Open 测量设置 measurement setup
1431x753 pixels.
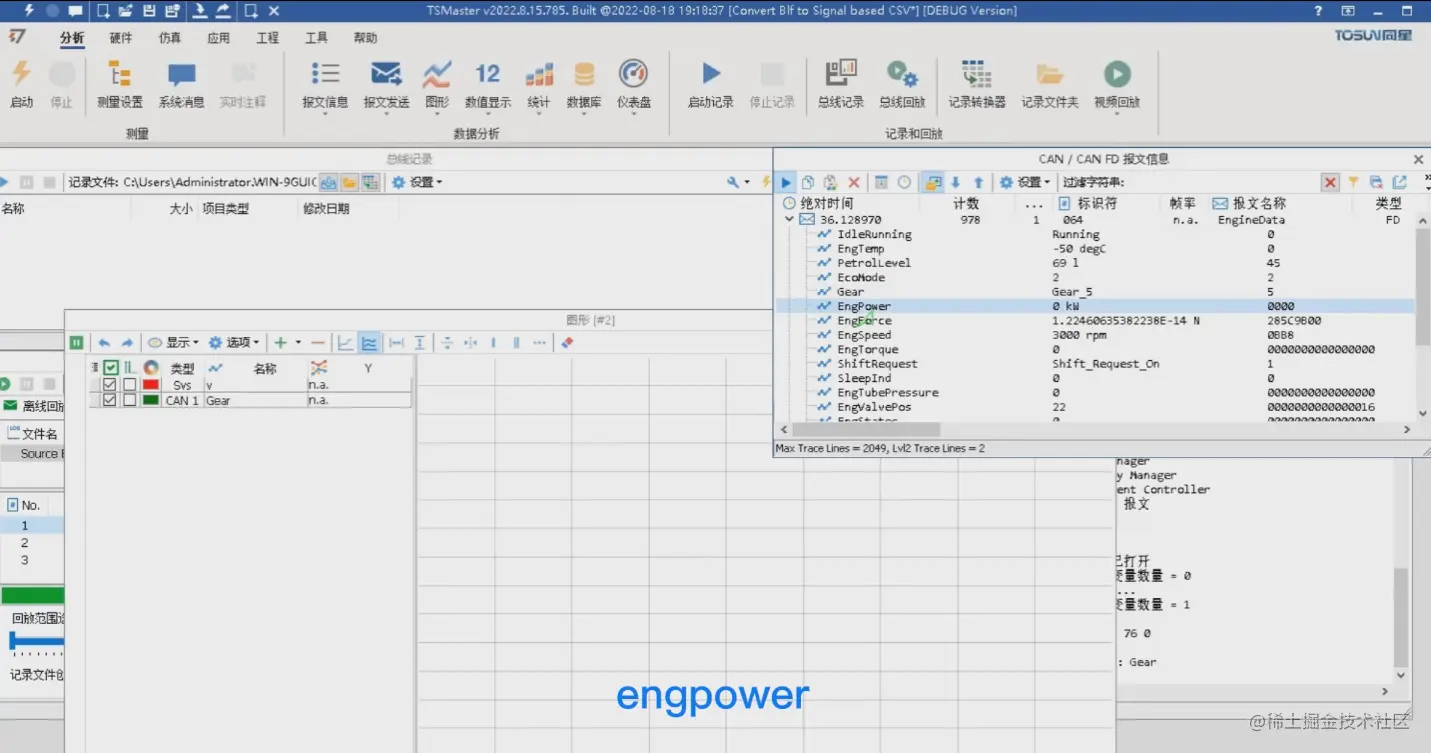120,83
